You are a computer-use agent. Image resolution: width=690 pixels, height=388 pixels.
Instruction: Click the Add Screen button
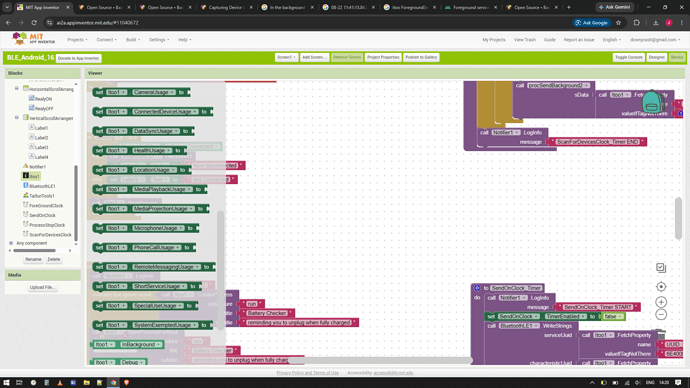coord(314,57)
